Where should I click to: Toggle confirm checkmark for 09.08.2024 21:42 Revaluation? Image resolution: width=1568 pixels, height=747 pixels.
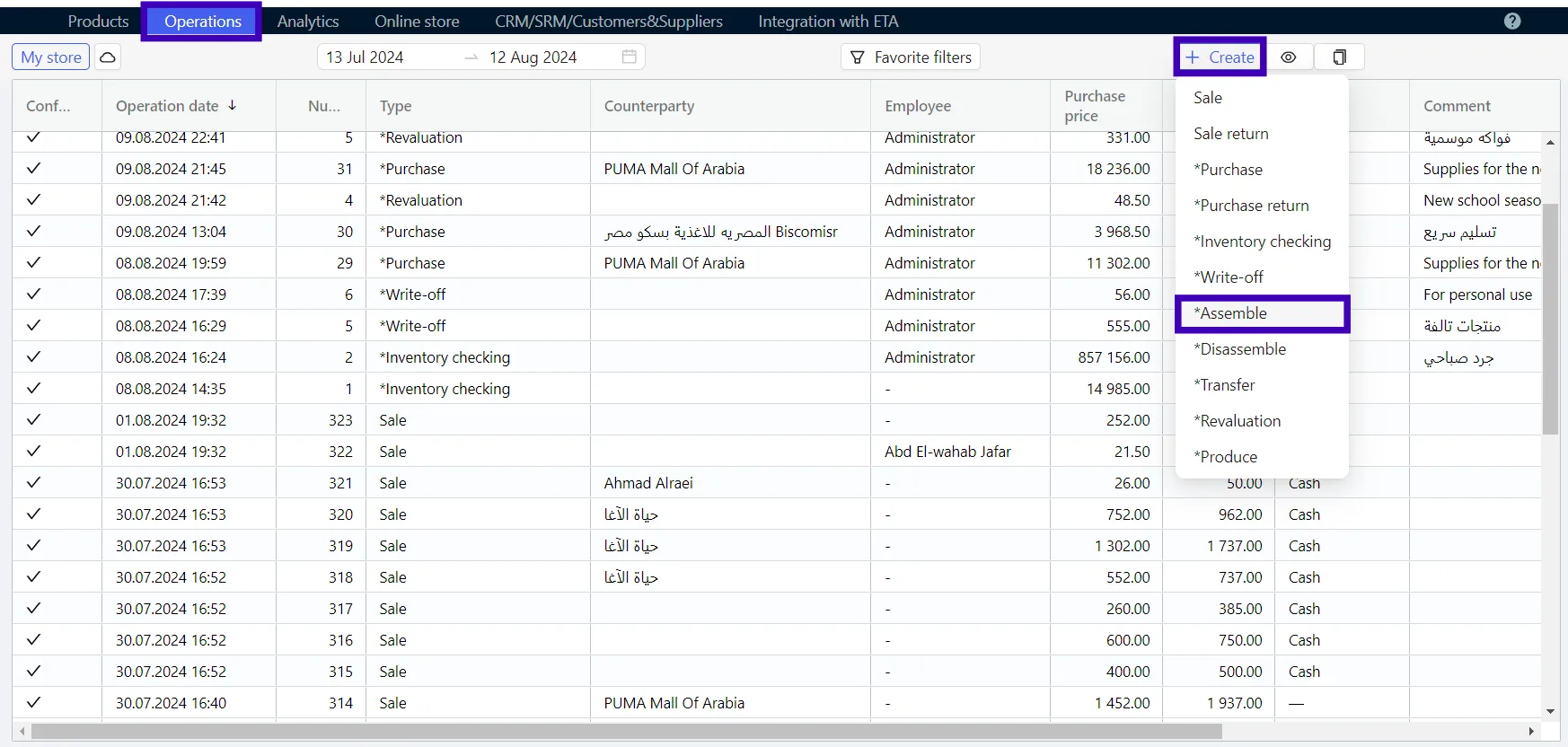(34, 199)
